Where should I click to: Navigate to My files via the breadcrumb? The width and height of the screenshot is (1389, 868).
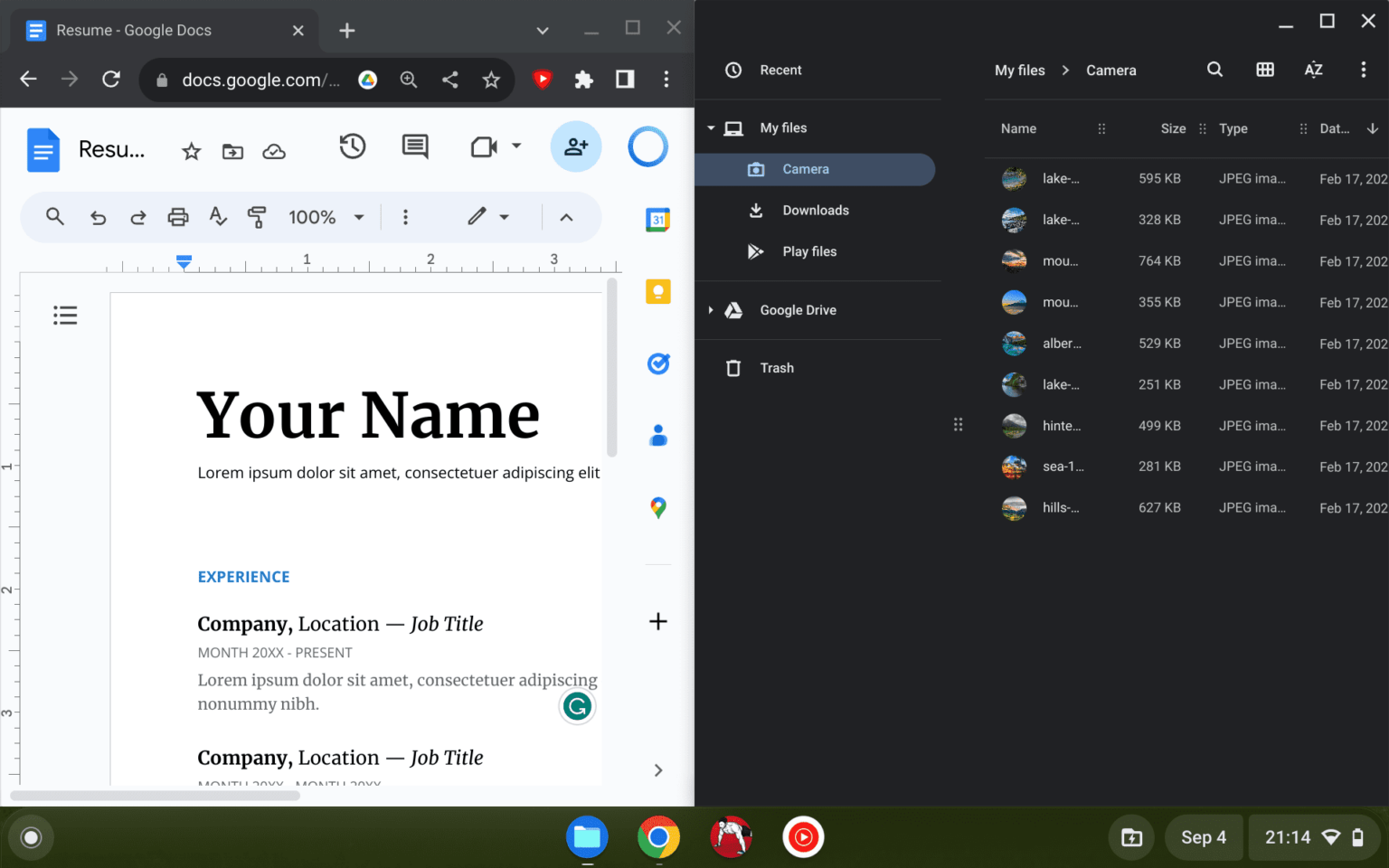1020,70
